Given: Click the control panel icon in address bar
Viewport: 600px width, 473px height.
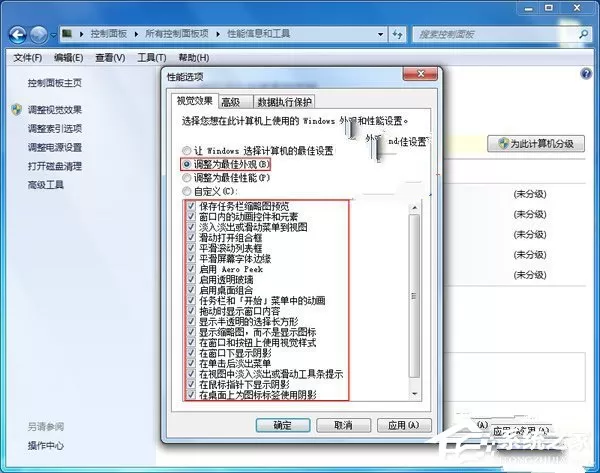Looking at the screenshot, I should coord(67,34).
